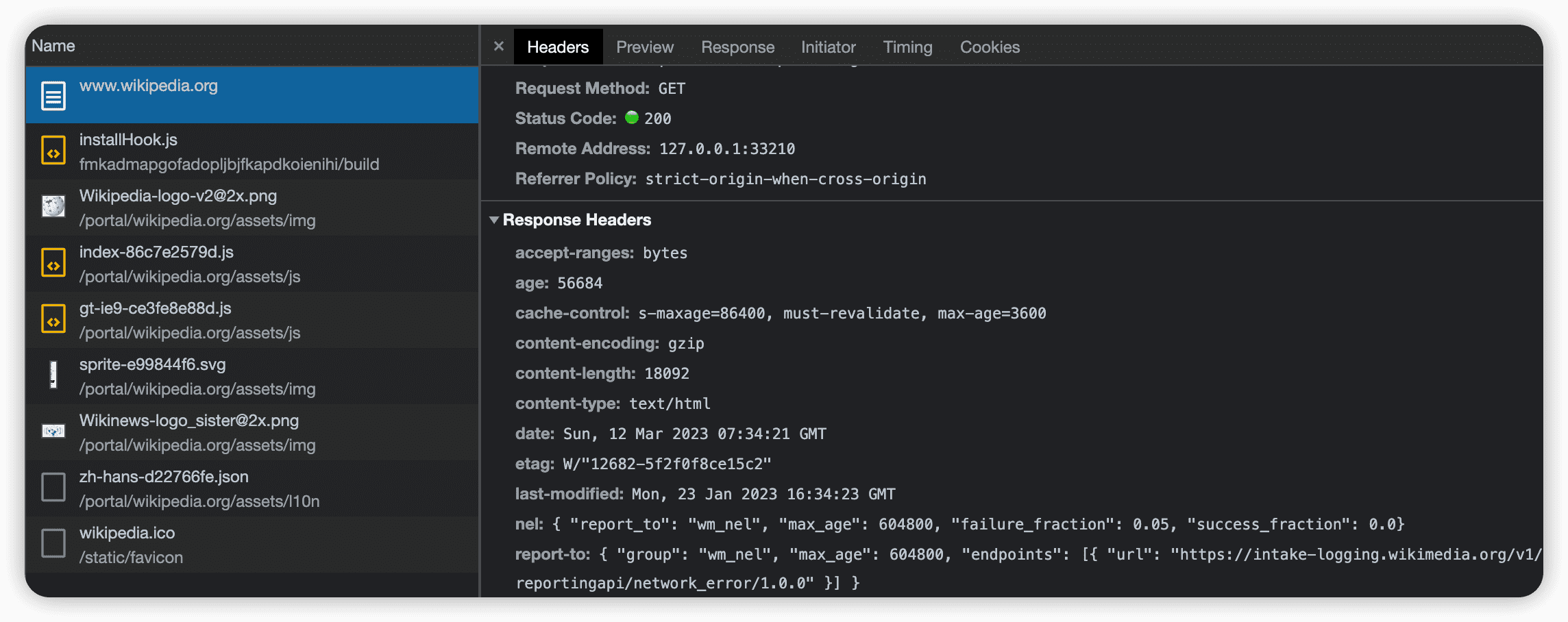Image resolution: width=1568 pixels, height=622 pixels.
Task: Switch to the Initiator tab
Action: point(829,47)
